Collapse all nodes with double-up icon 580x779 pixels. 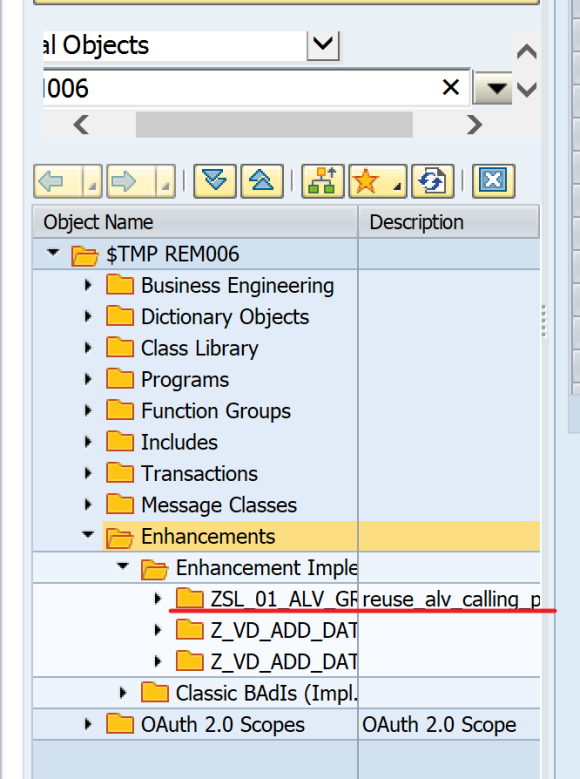262,181
